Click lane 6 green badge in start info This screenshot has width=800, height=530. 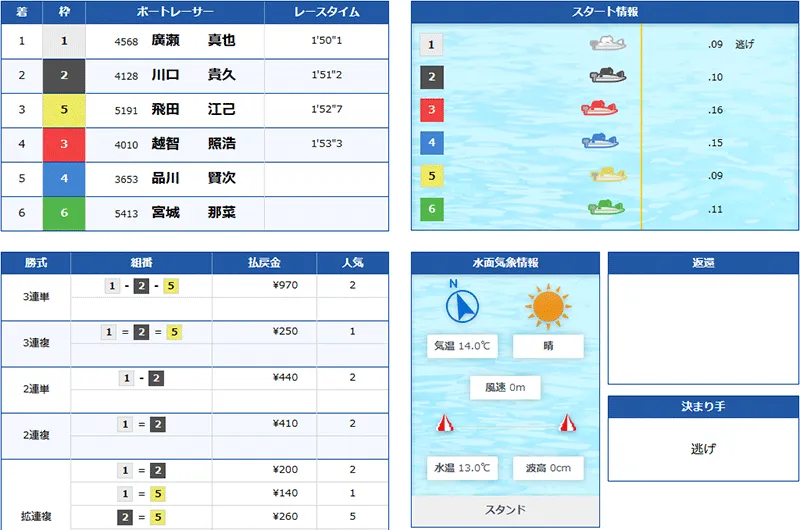click(x=432, y=209)
